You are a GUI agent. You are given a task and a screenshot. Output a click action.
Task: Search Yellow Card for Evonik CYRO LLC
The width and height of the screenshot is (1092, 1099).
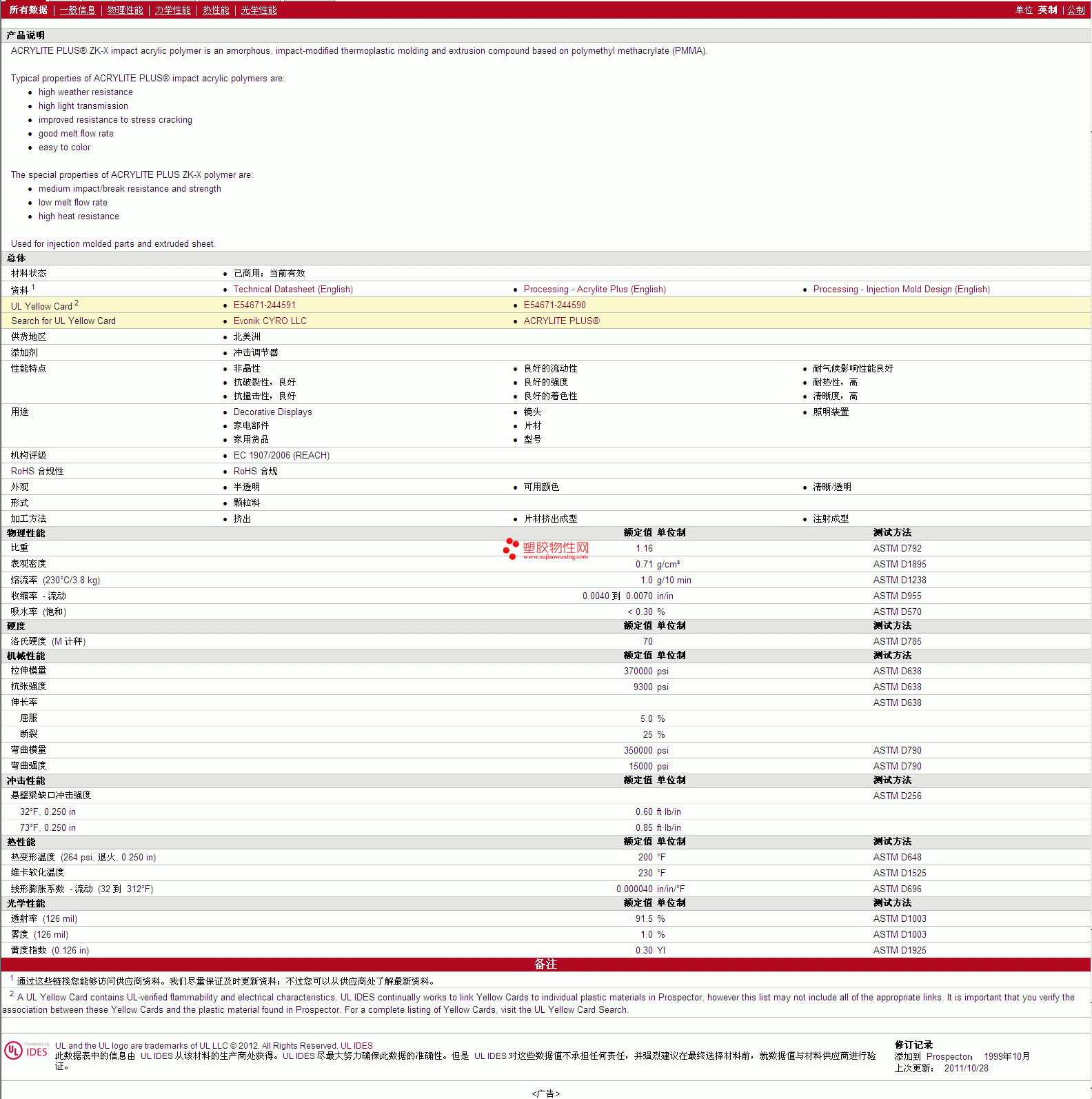click(x=270, y=321)
